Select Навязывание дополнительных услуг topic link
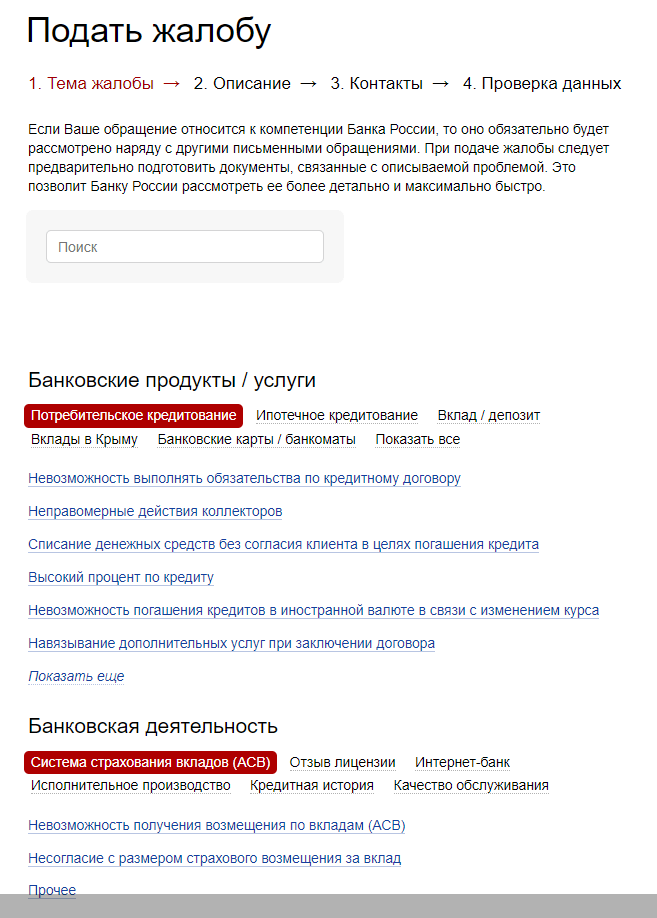The height and width of the screenshot is (918, 657). (x=231, y=643)
